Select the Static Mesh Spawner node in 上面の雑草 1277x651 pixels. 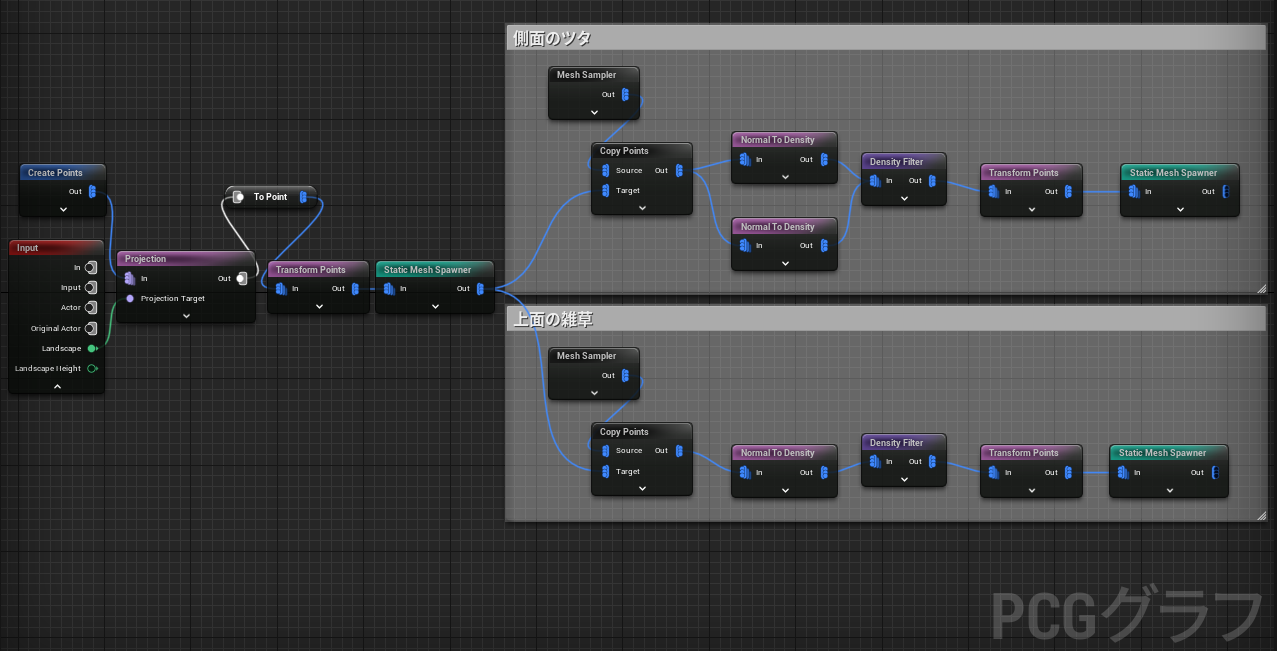click(x=1166, y=452)
